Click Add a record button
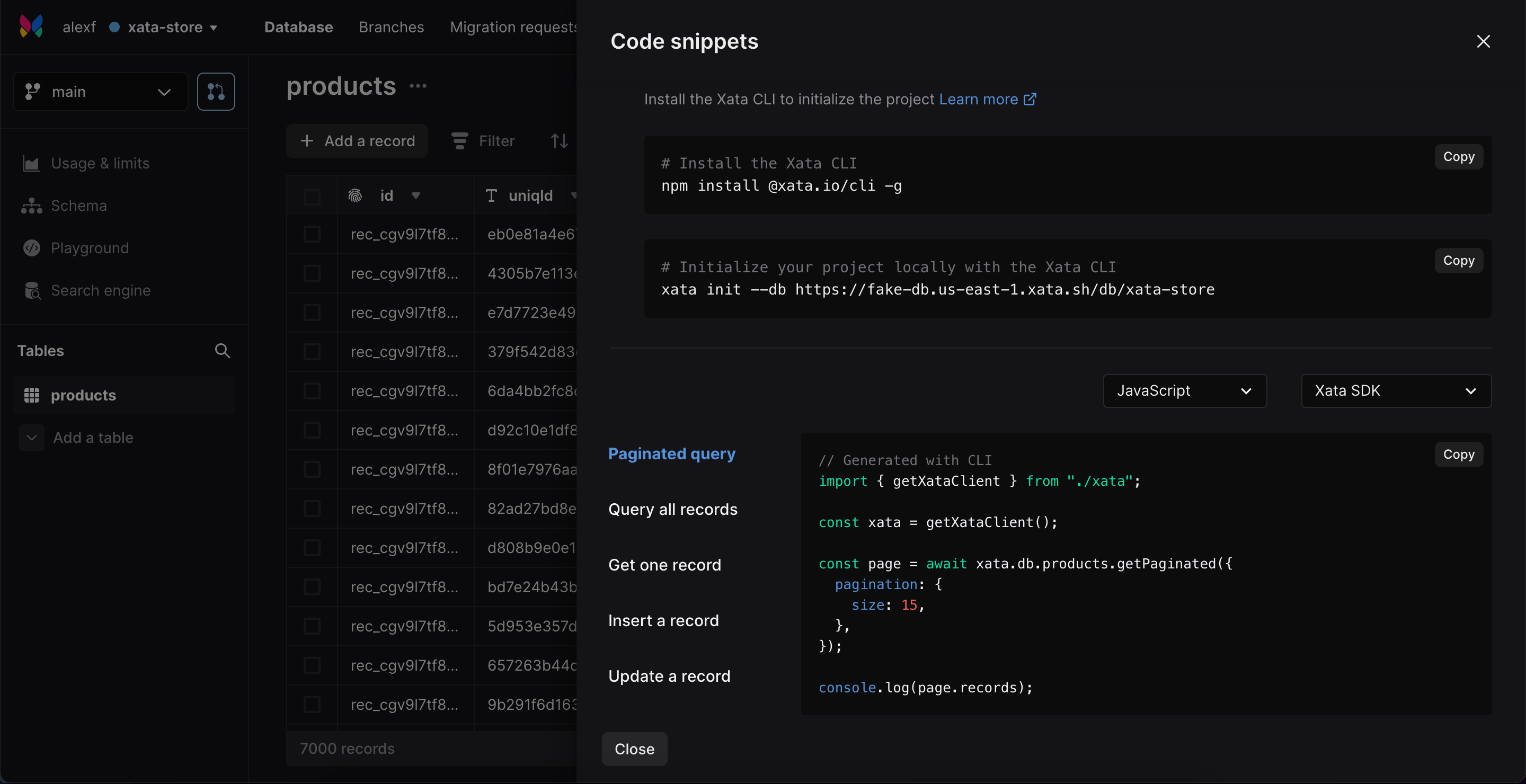This screenshot has height=784, width=1526. [x=357, y=141]
